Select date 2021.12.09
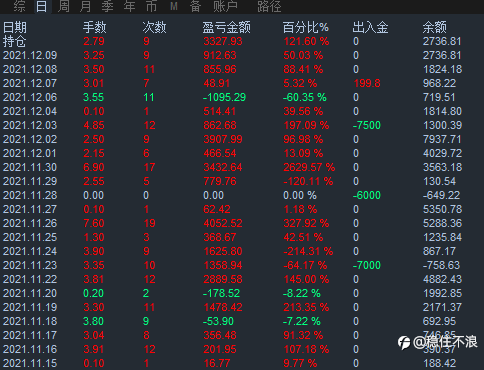Viewport: 484px width, 370px height. (30, 55)
